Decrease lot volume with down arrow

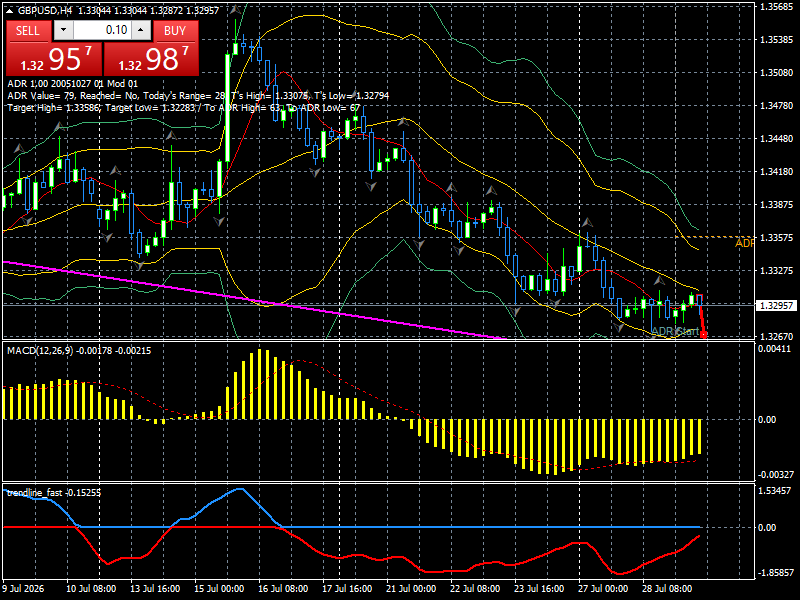click(x=63, y=30)
